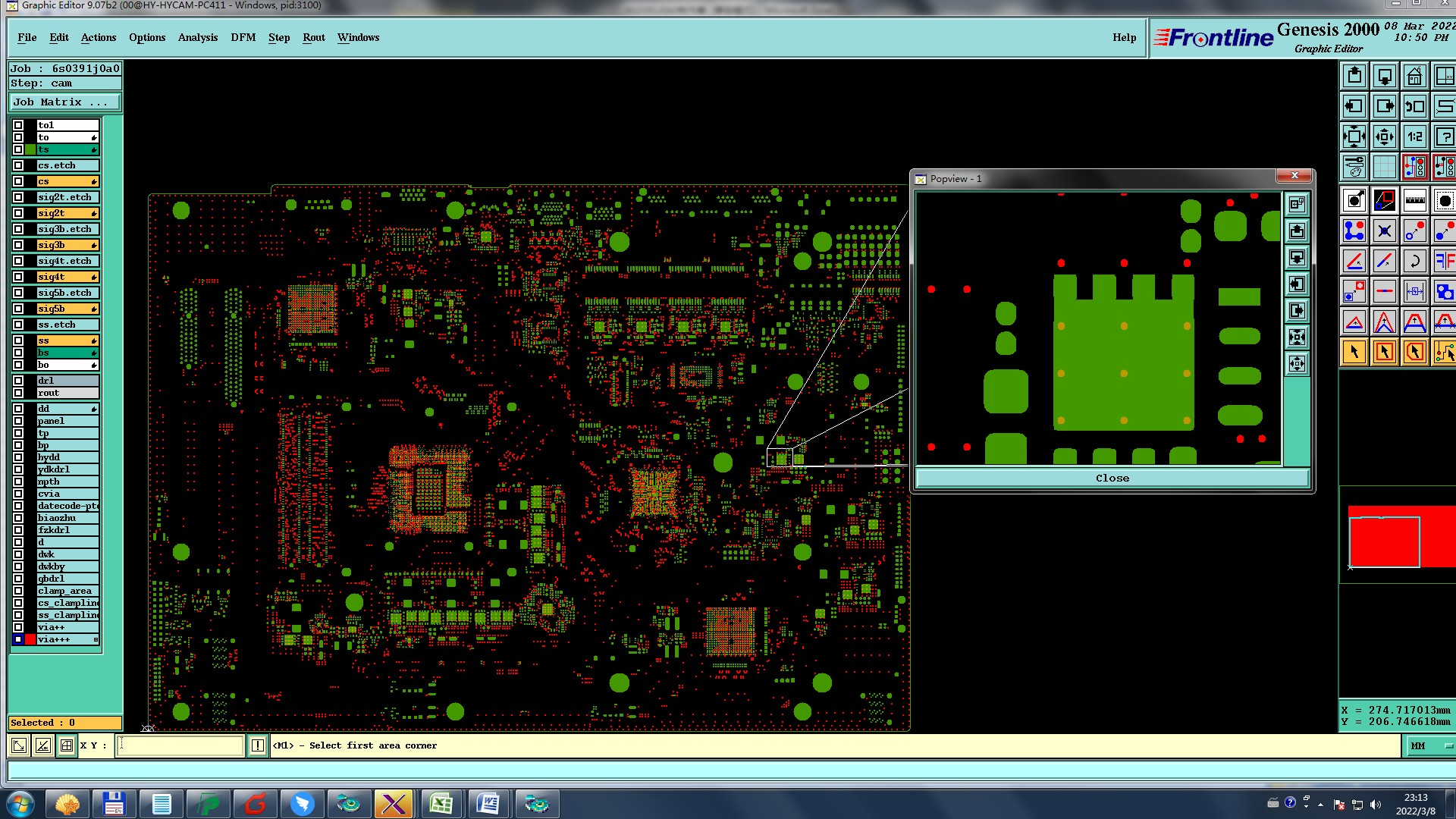Click the via+++ layer expand marker
The image size is (1456, 819).
point(96,640)
